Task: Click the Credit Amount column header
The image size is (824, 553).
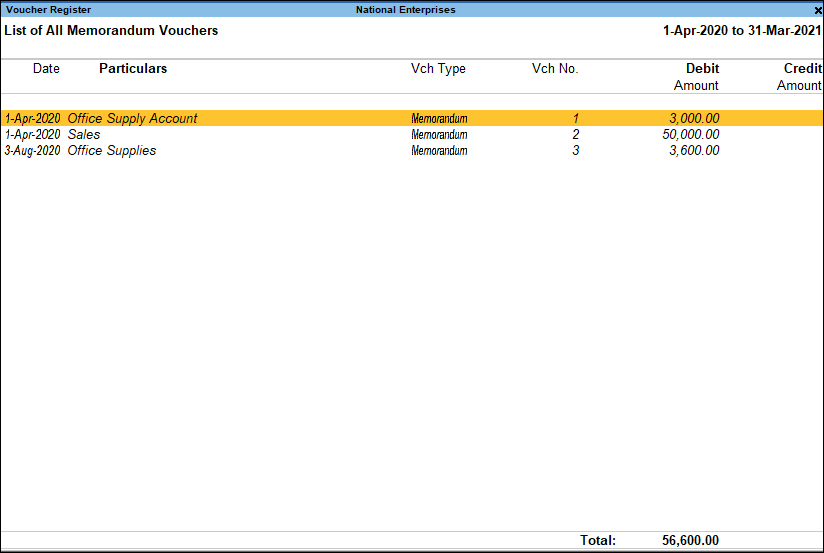Action: click(799, 77)
